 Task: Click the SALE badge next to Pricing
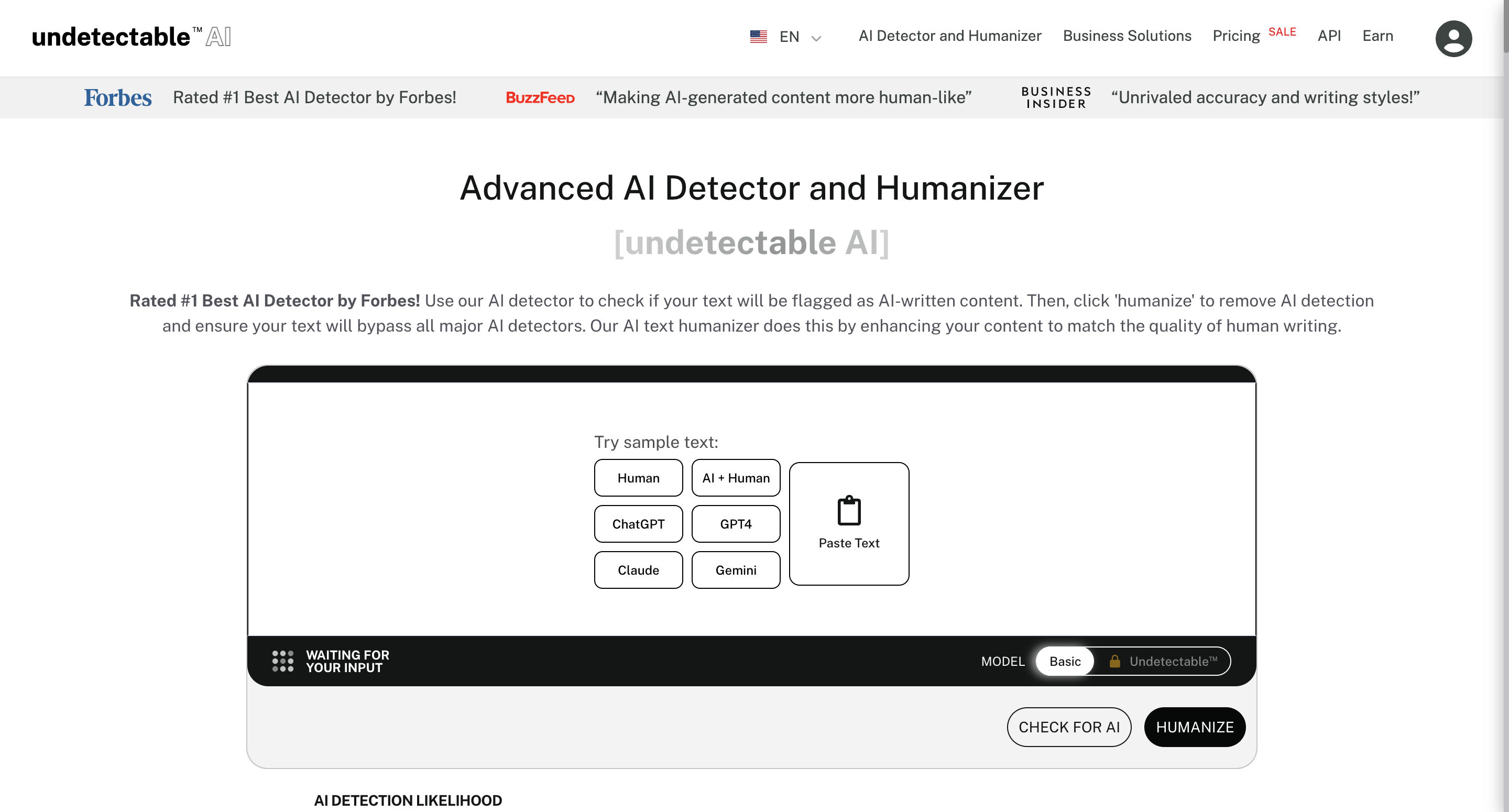click(x=1282, y=31)
